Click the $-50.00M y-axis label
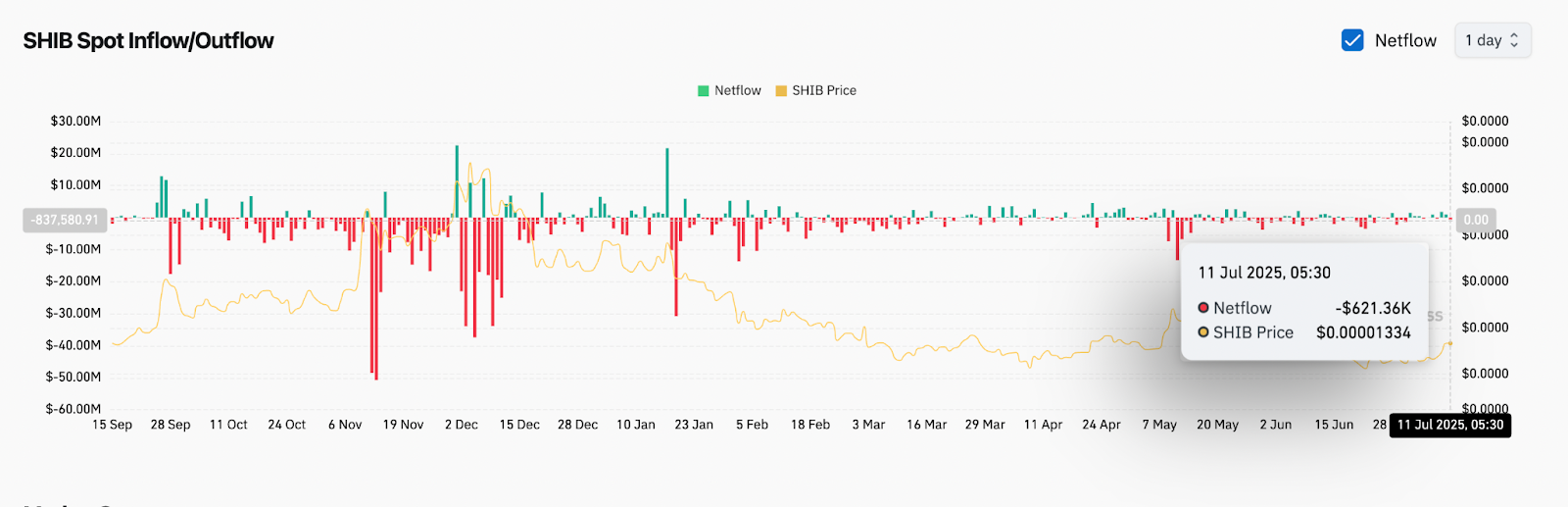This screenshot has width=1568, height=507. point(73,377)
